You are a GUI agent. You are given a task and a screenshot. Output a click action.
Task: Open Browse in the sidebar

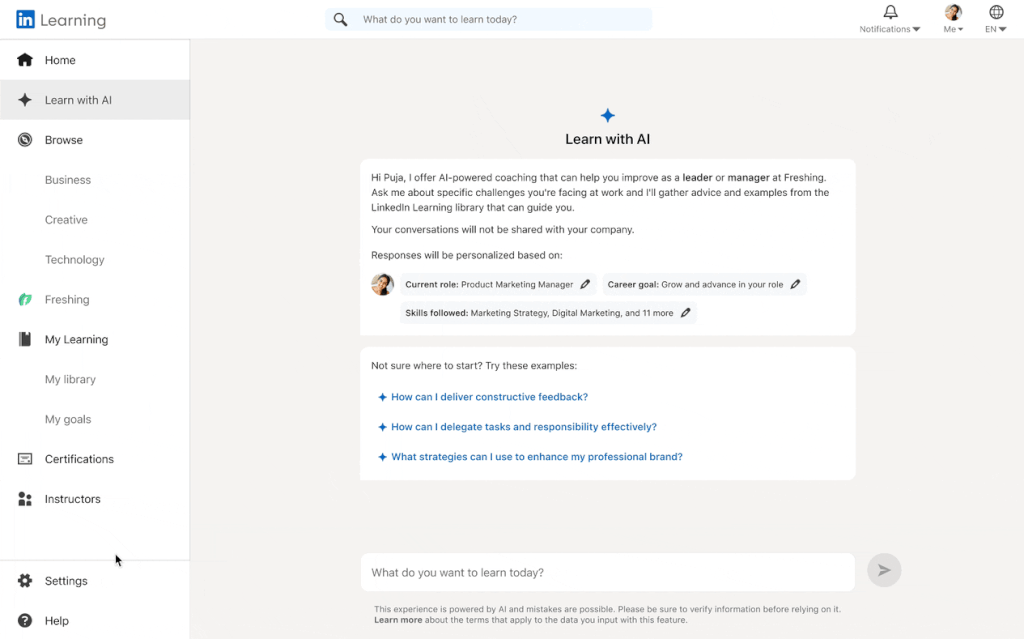point(95,140)
